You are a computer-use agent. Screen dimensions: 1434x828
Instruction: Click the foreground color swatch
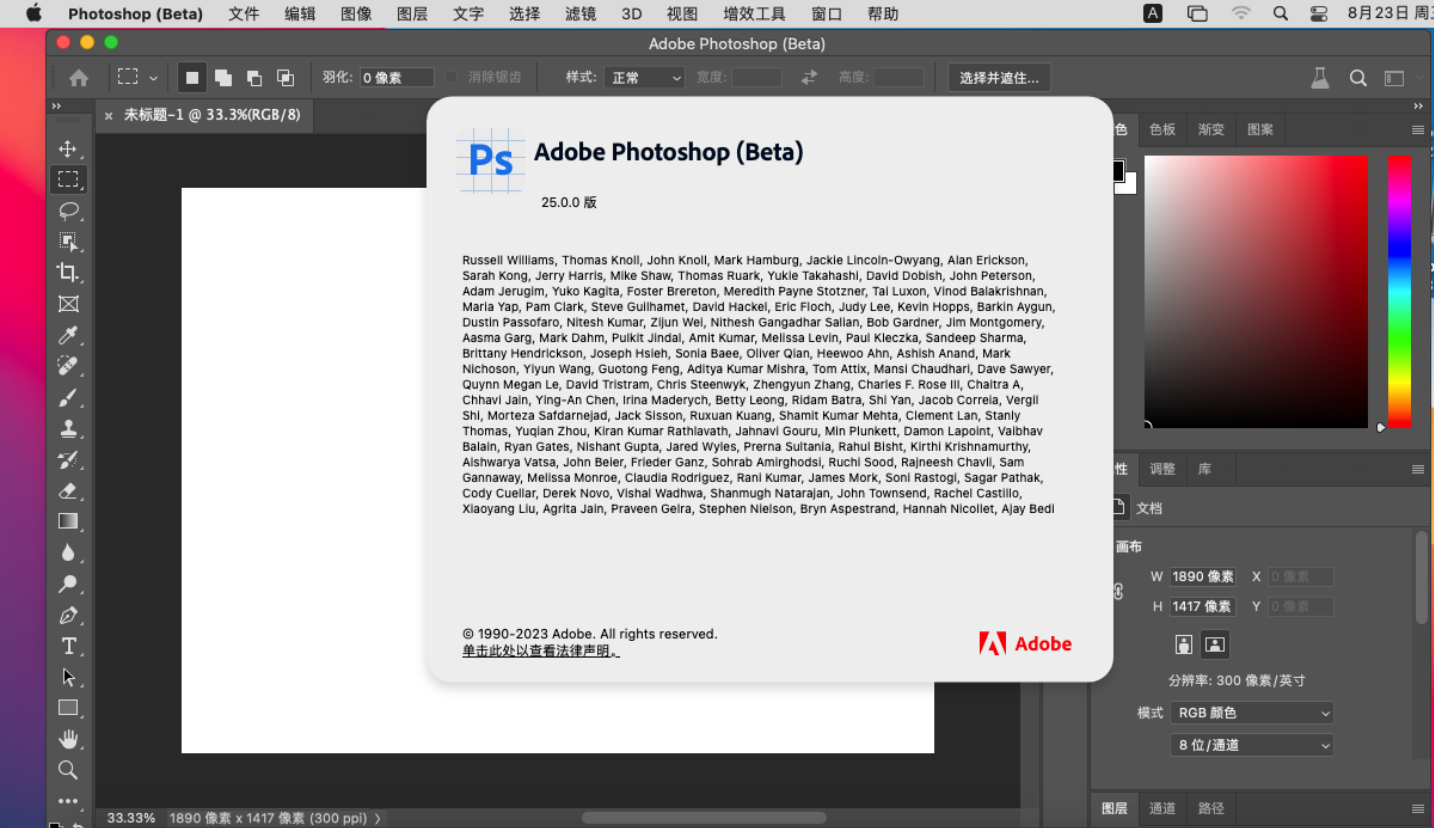[x=1118, y=170]
